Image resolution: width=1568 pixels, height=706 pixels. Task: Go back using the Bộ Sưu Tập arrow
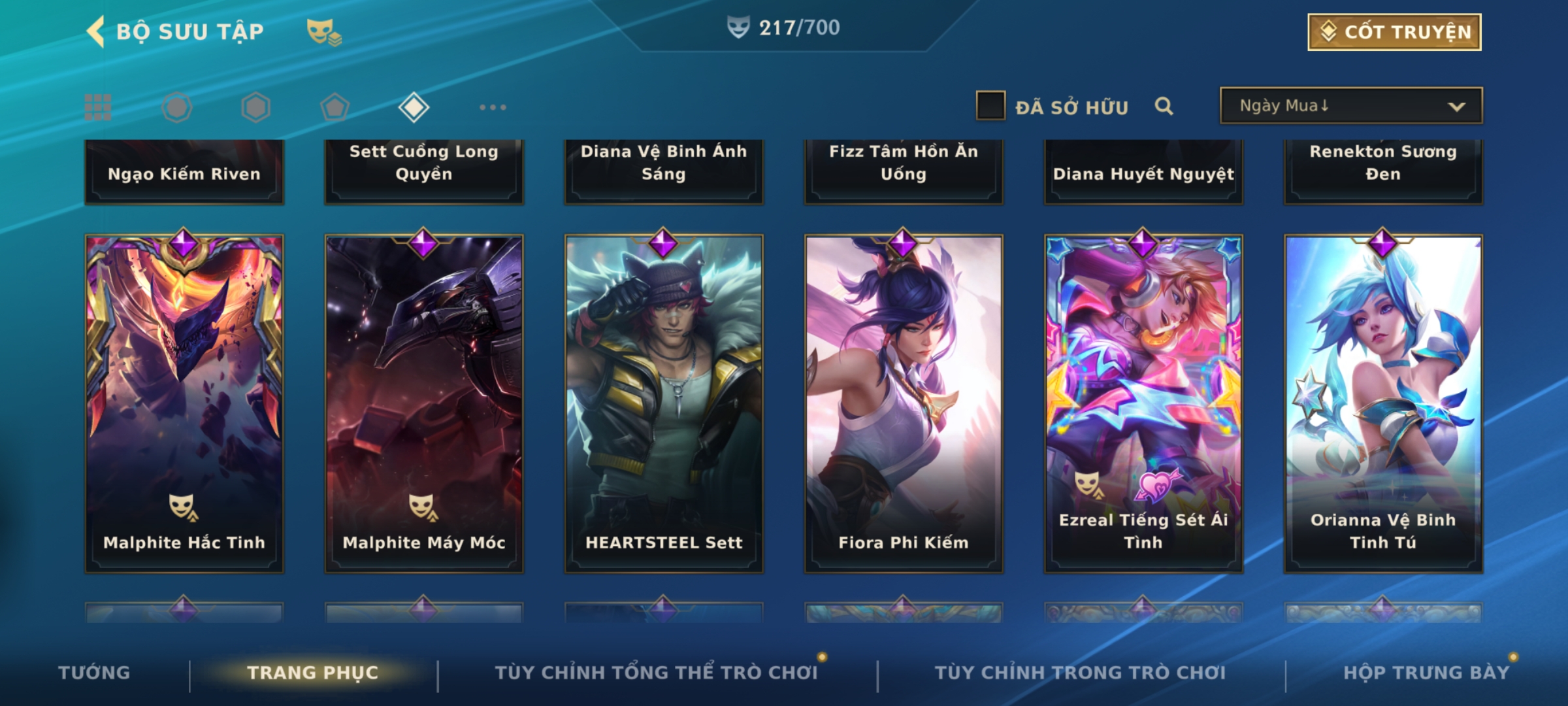pos(95,31)
